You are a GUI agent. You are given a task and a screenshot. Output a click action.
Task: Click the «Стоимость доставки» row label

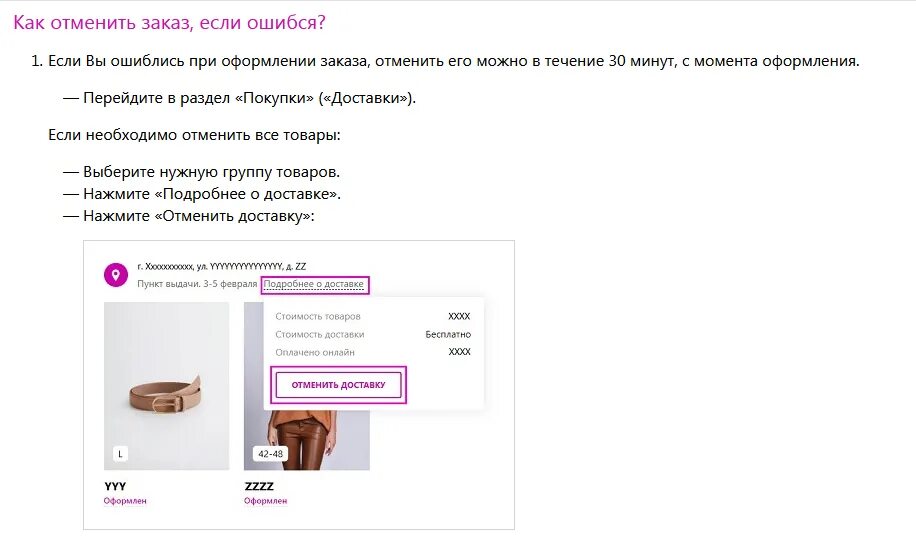(x=320, y=335)
